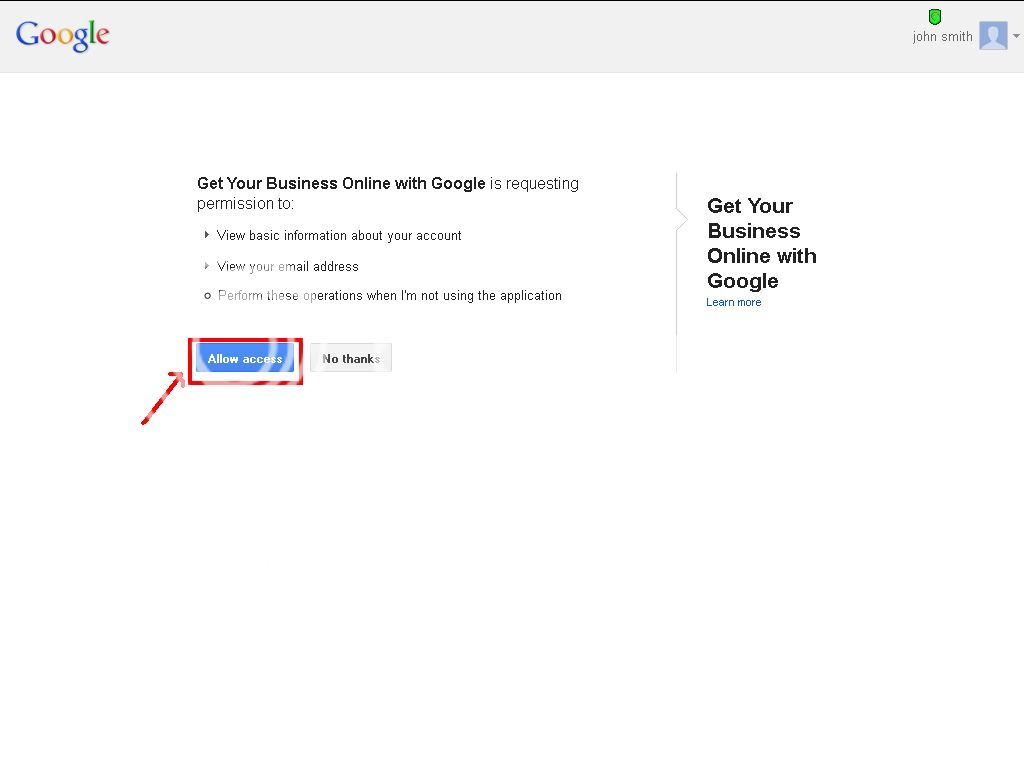Click the bold app name in the permission request
Screen dimensions: 1024x768
click(x=341, y=183)
